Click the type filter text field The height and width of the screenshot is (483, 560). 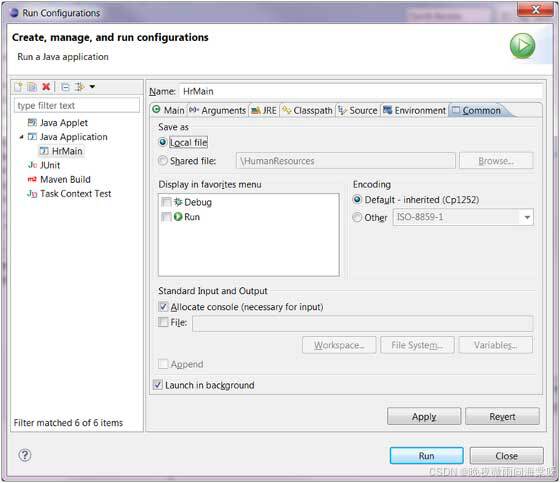(77, 105)
